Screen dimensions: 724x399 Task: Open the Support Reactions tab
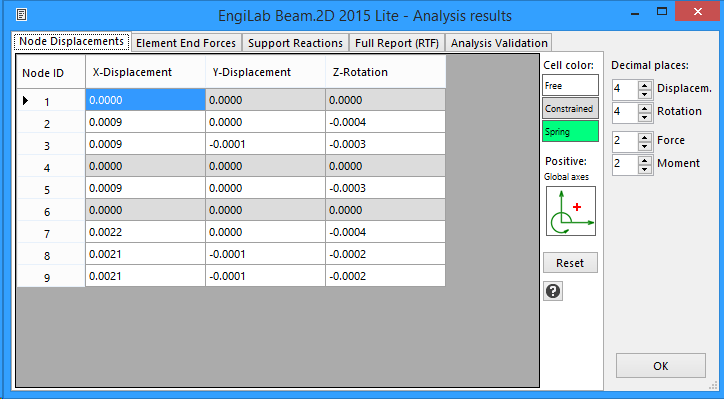(296, 43)
